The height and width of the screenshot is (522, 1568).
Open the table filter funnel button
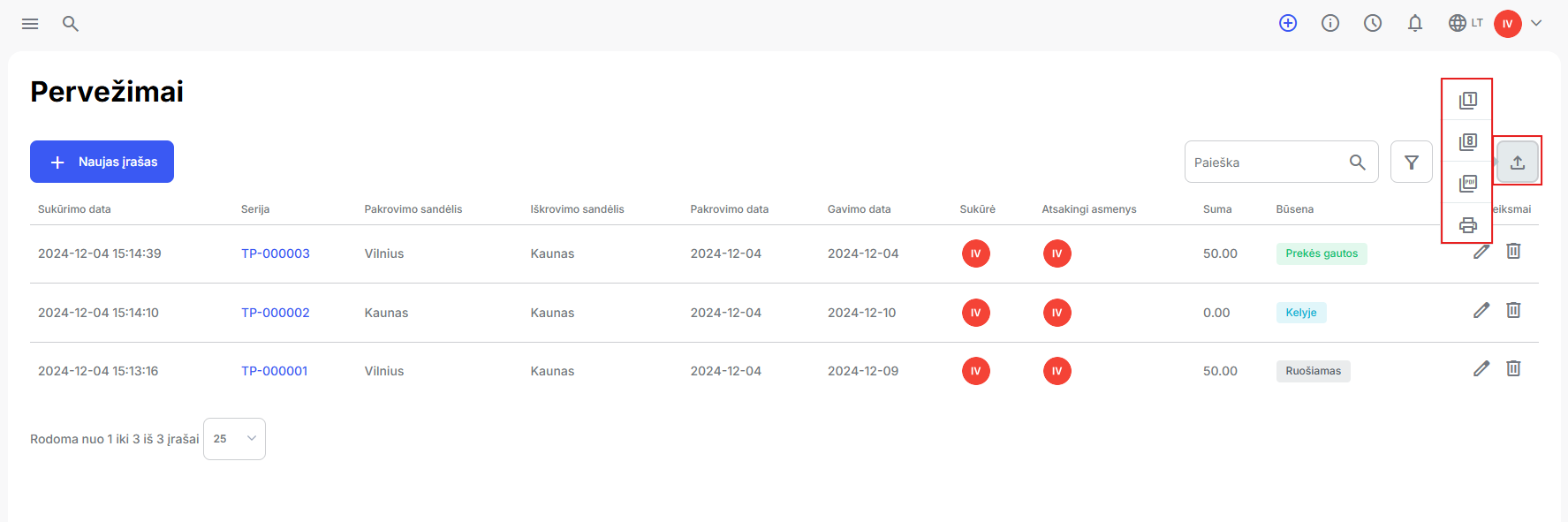coord(1412,163)
